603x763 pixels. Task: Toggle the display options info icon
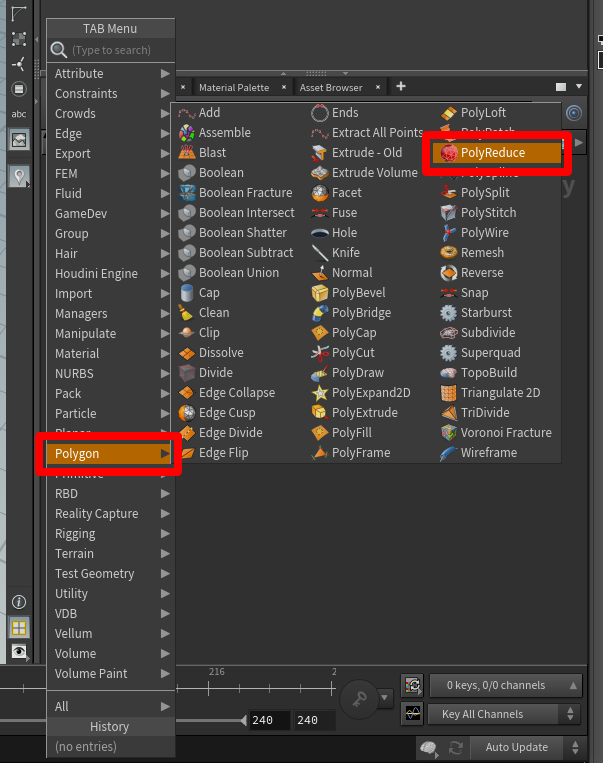tap(19, 602)
